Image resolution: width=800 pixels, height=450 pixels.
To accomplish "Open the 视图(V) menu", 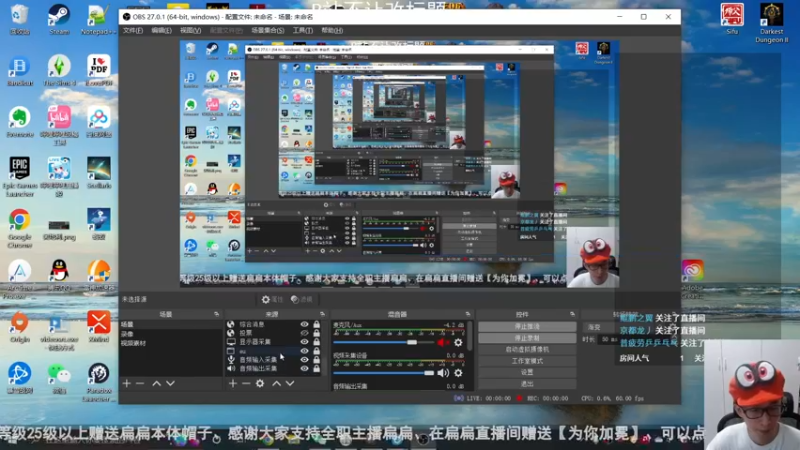I will [190, 31].
